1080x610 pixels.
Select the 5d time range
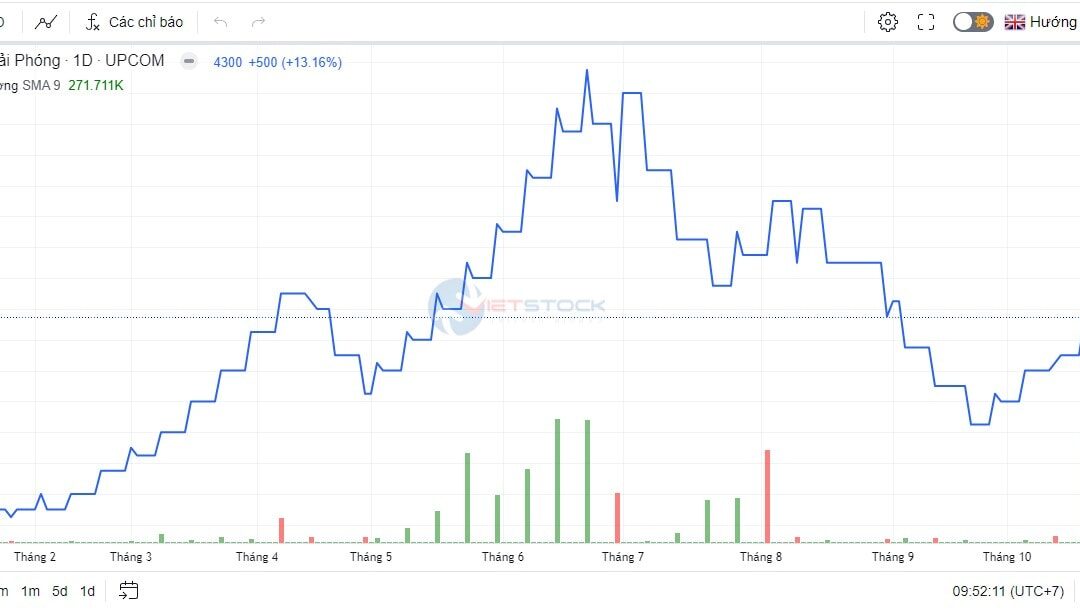[x=60, y=591]
